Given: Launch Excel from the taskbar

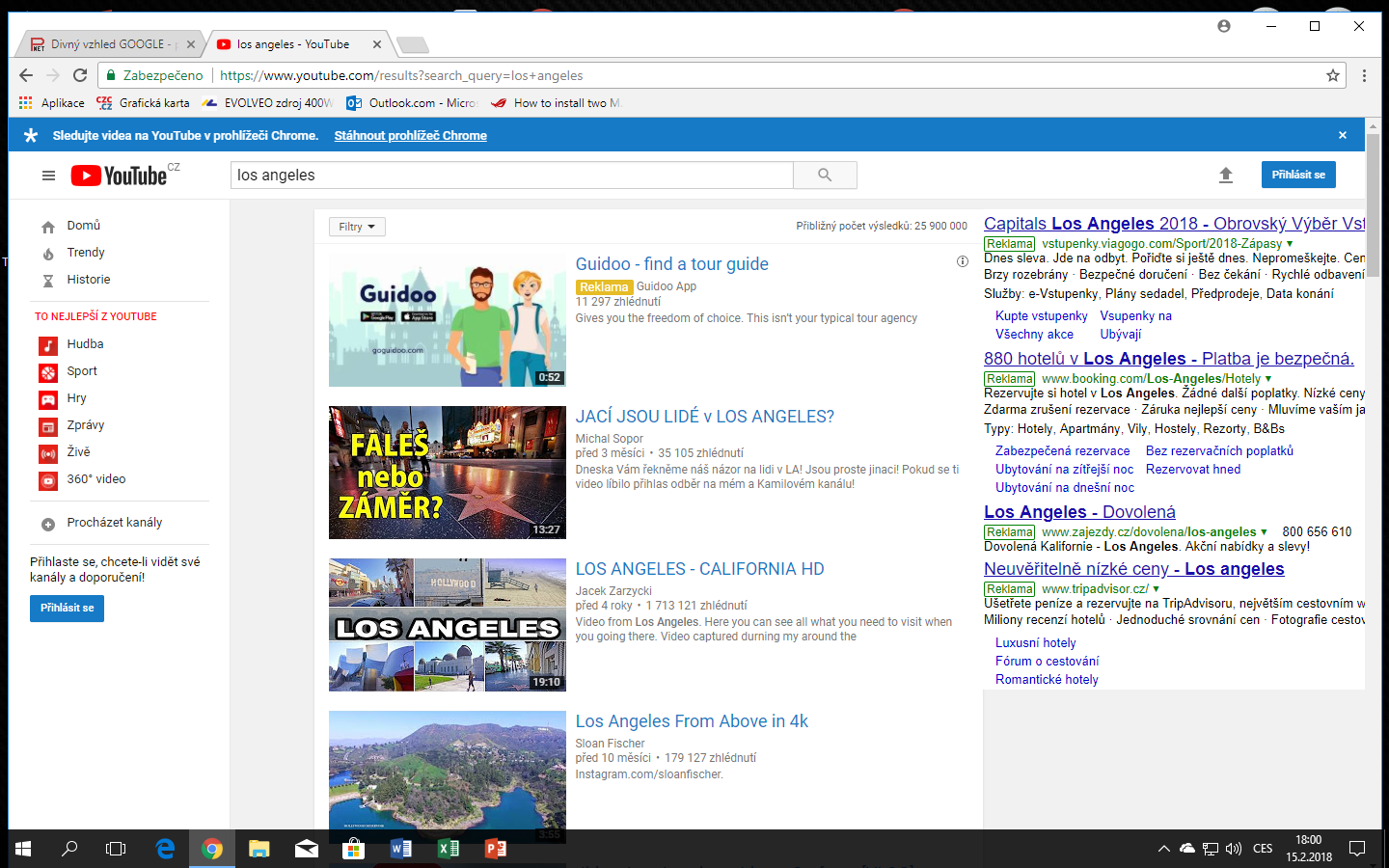Looking at the screenshot, I should (449, 849).
